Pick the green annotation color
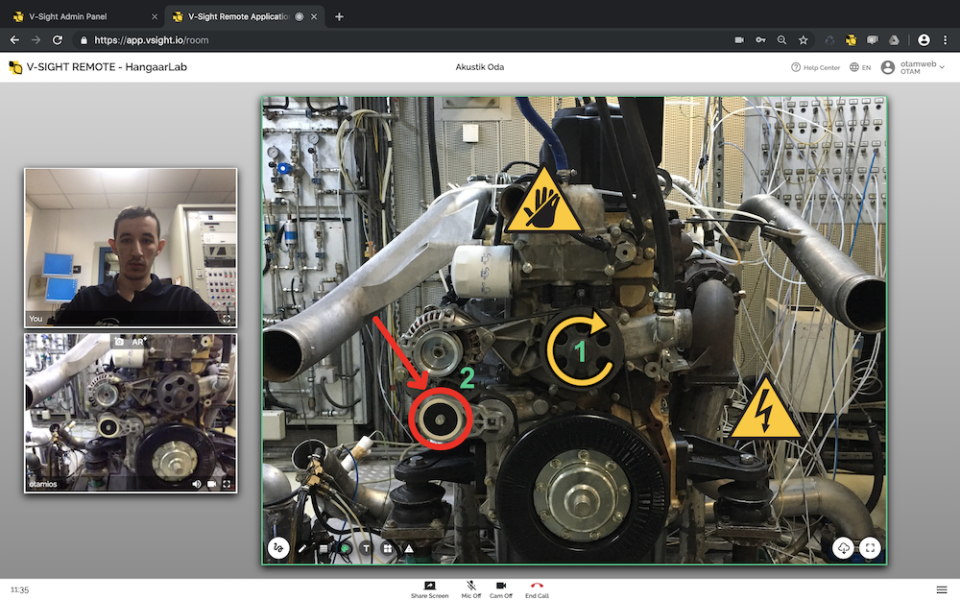This screenshot has height=600, width=960. point(345,548)
